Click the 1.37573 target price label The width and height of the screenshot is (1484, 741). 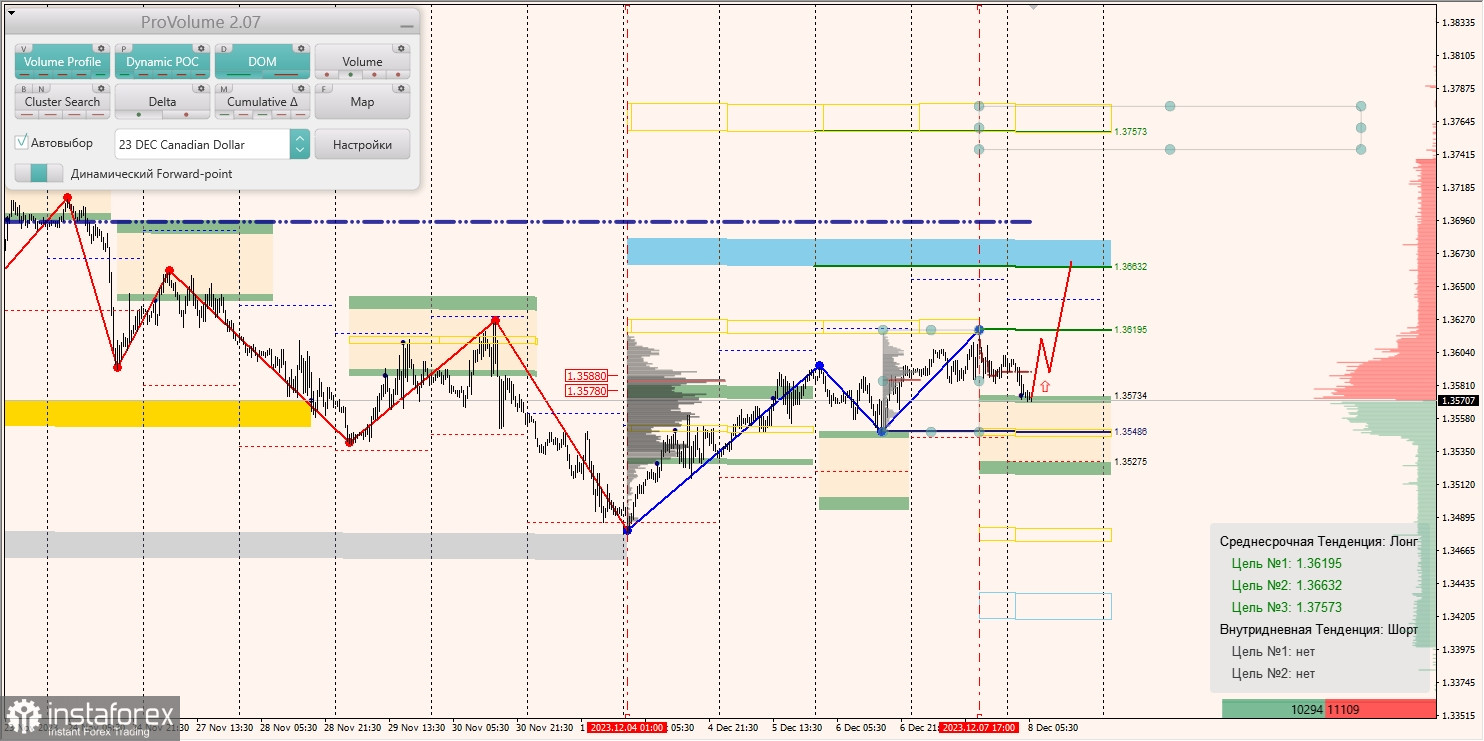pyautogui.click(x=1131, y=132)
